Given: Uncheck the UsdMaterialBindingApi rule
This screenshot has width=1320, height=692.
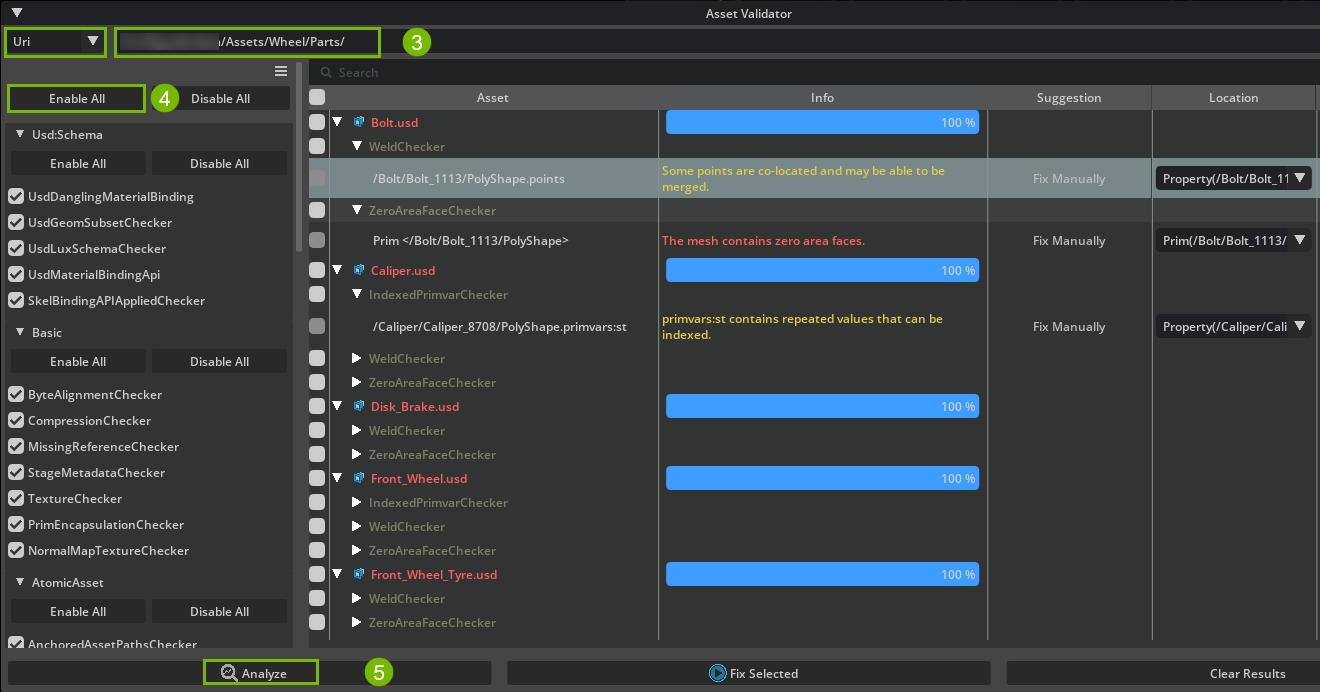Looking at the screenshot, I should coord(16,274).
